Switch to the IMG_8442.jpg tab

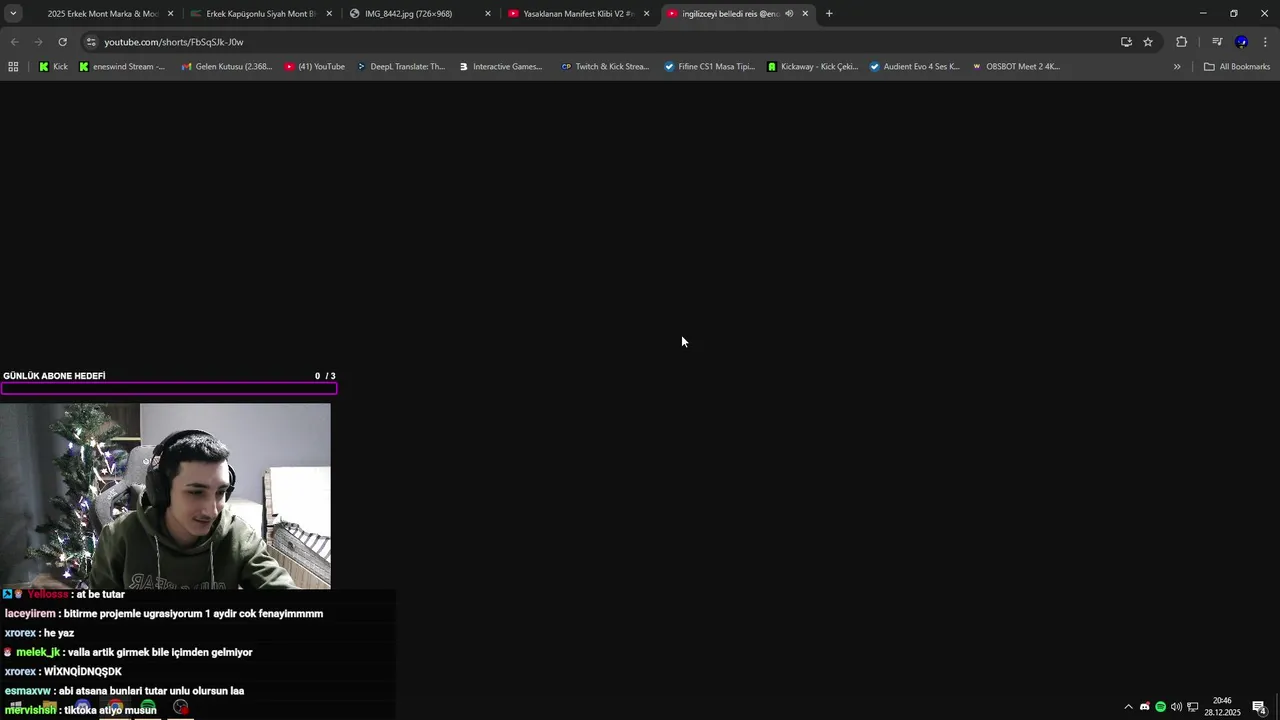pos(420,14)
